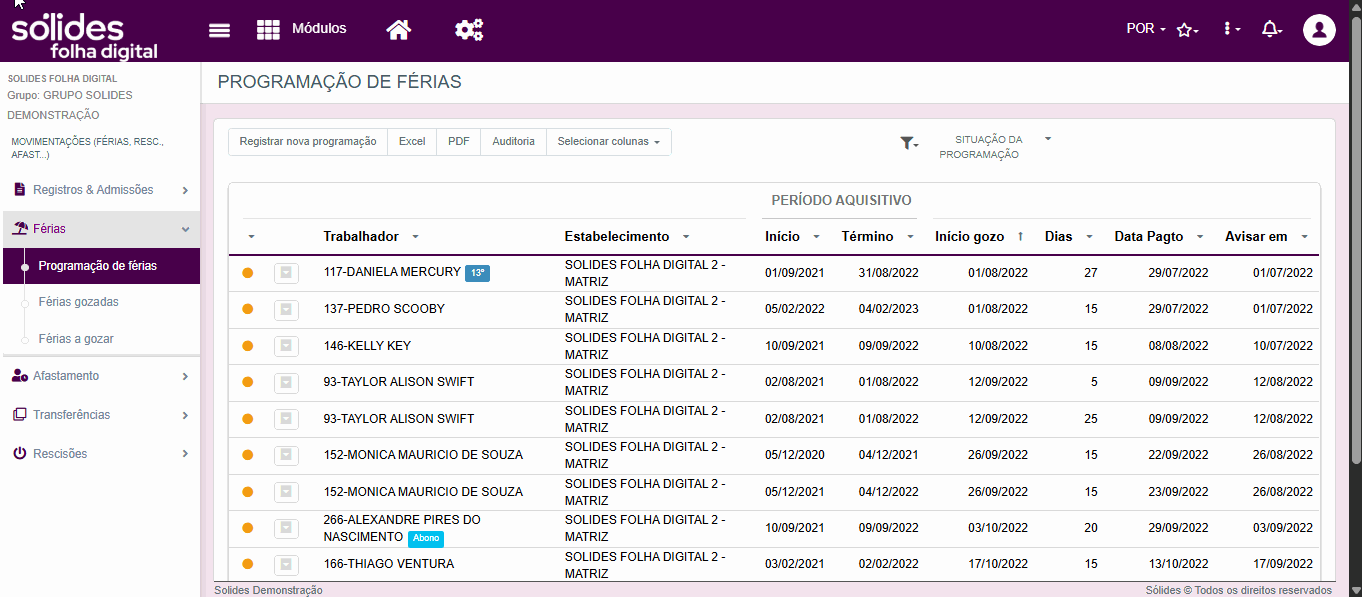Click the 13º badge on Daniela Mercury
The width and height of the screenshot is (1362, 597).
[477, 274]
